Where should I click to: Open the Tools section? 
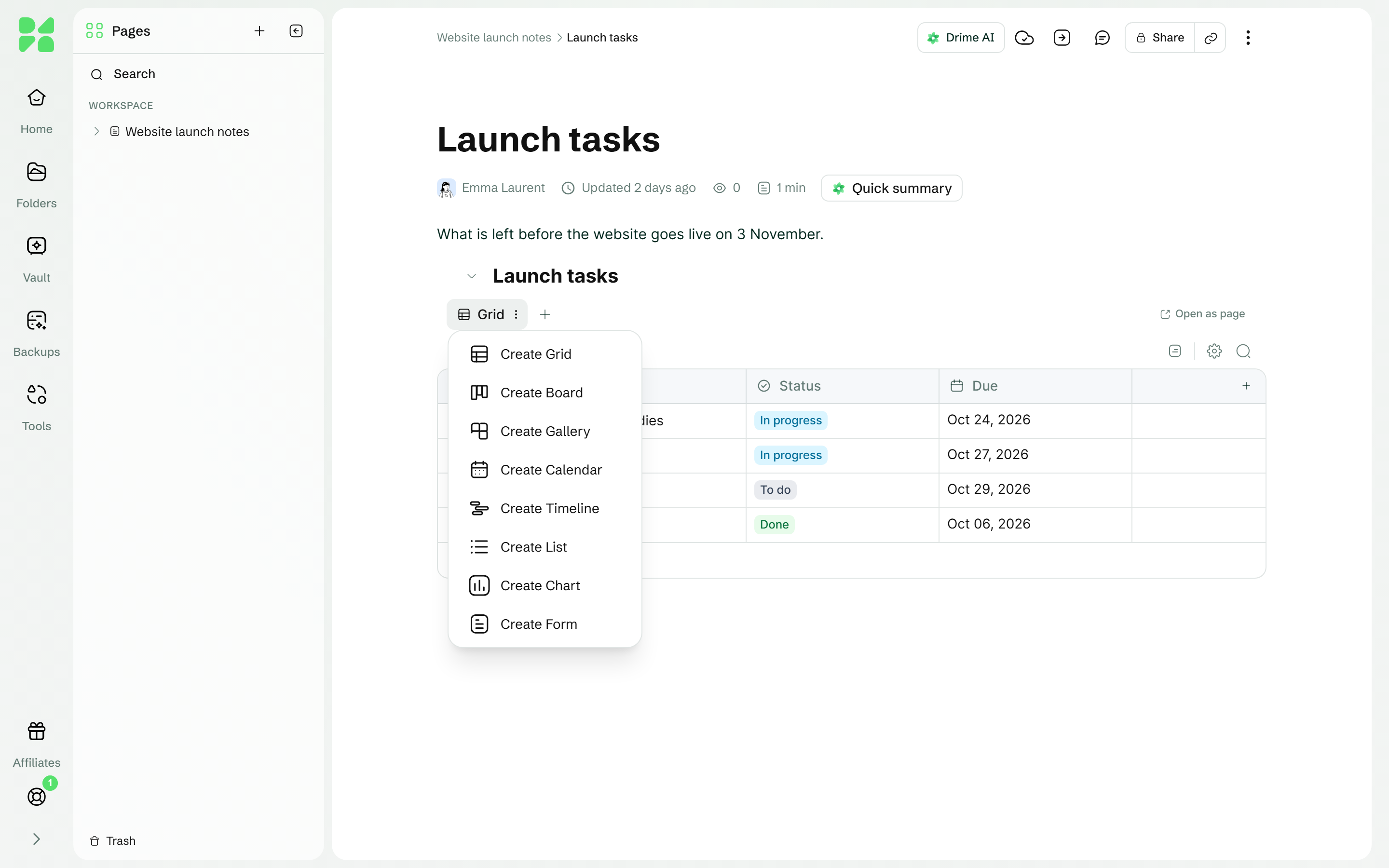pos(36,407)
